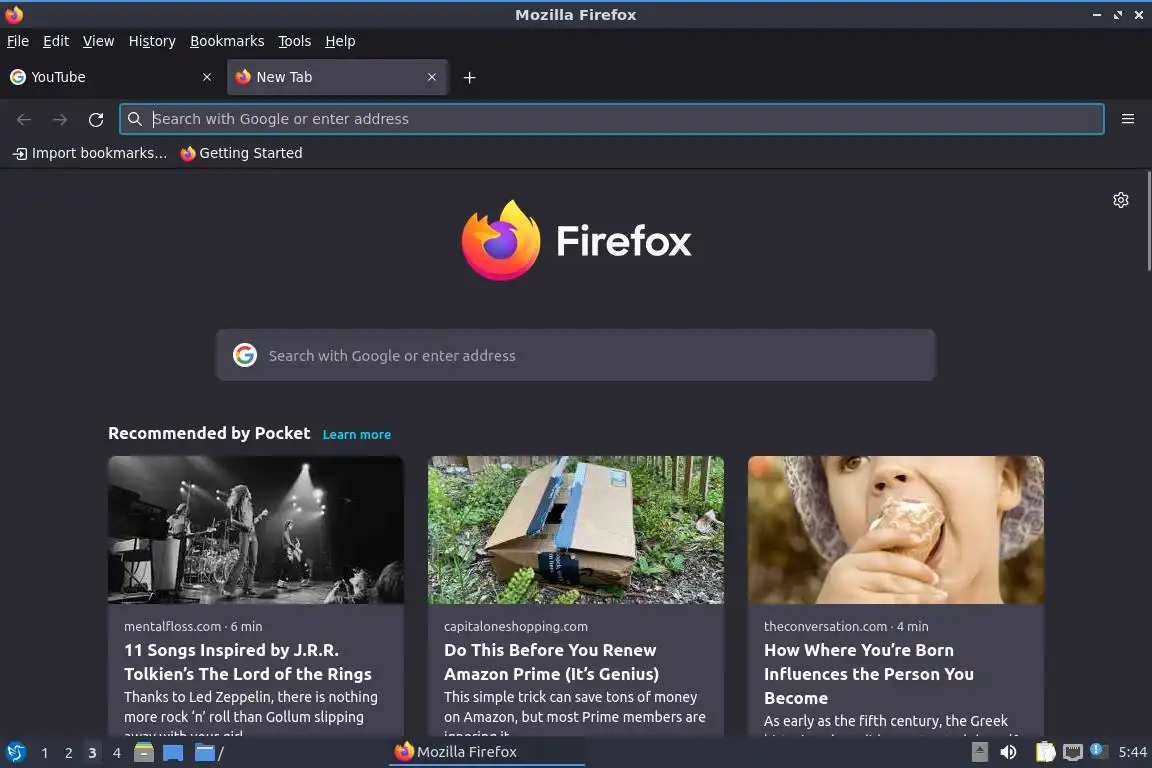Open the File menu

pyautogui.click(x=18, y=41)
